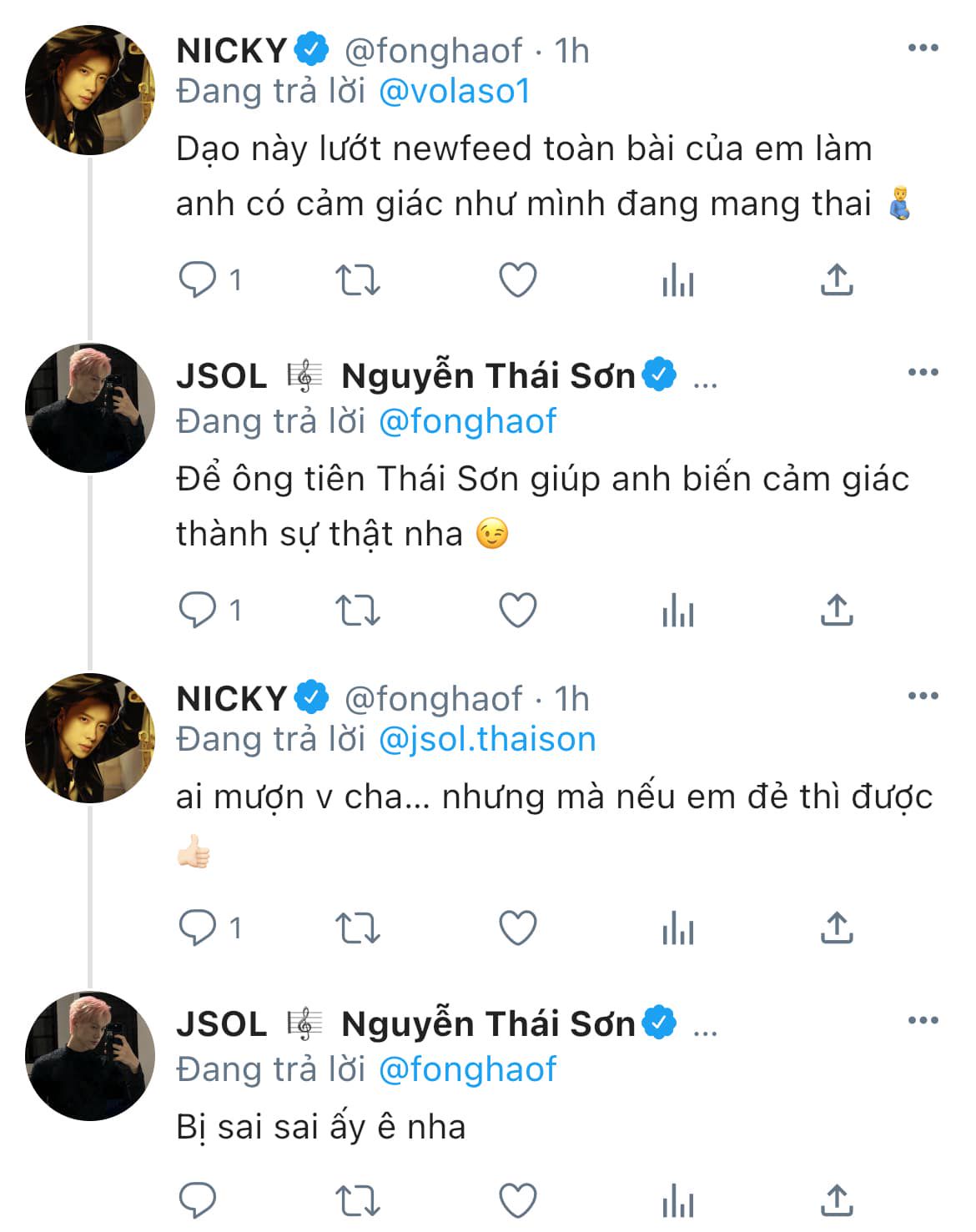Open more options on NICKY's first tweet
This screenshot has height=1232, width=976.
[923, 48]
